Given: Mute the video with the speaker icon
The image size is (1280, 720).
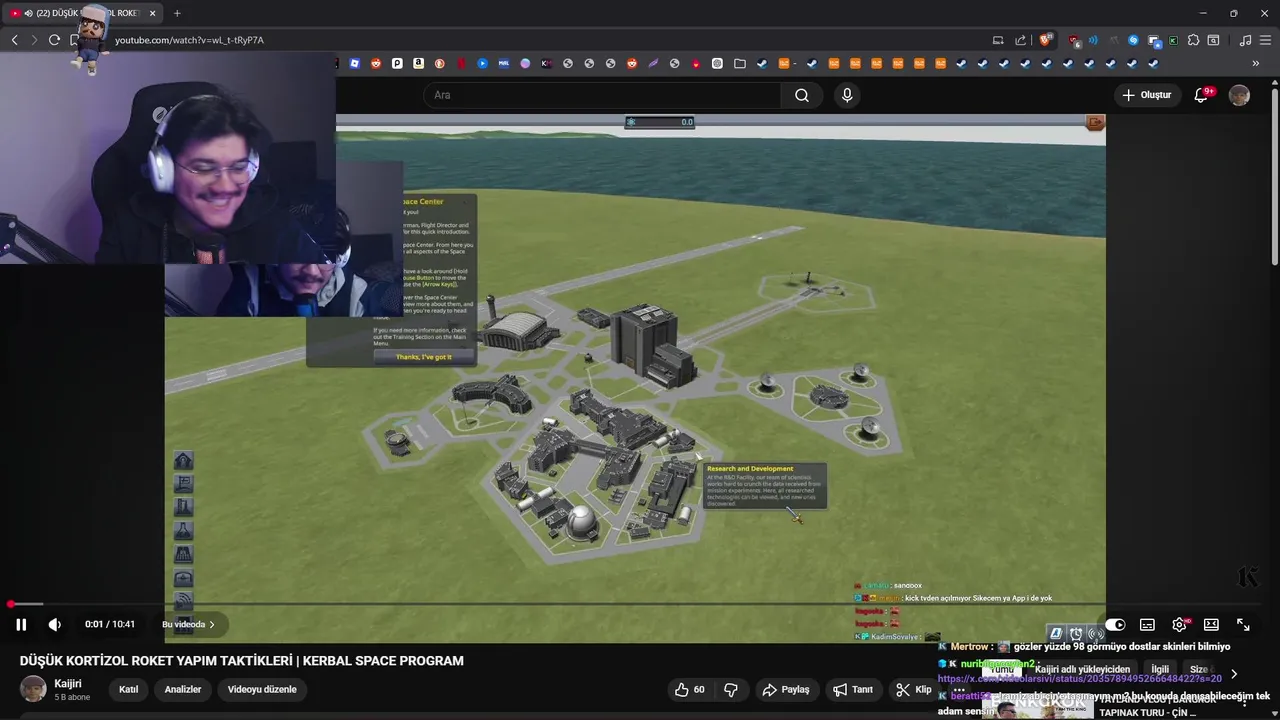Looking at the screenshot, I should [55, 624].
